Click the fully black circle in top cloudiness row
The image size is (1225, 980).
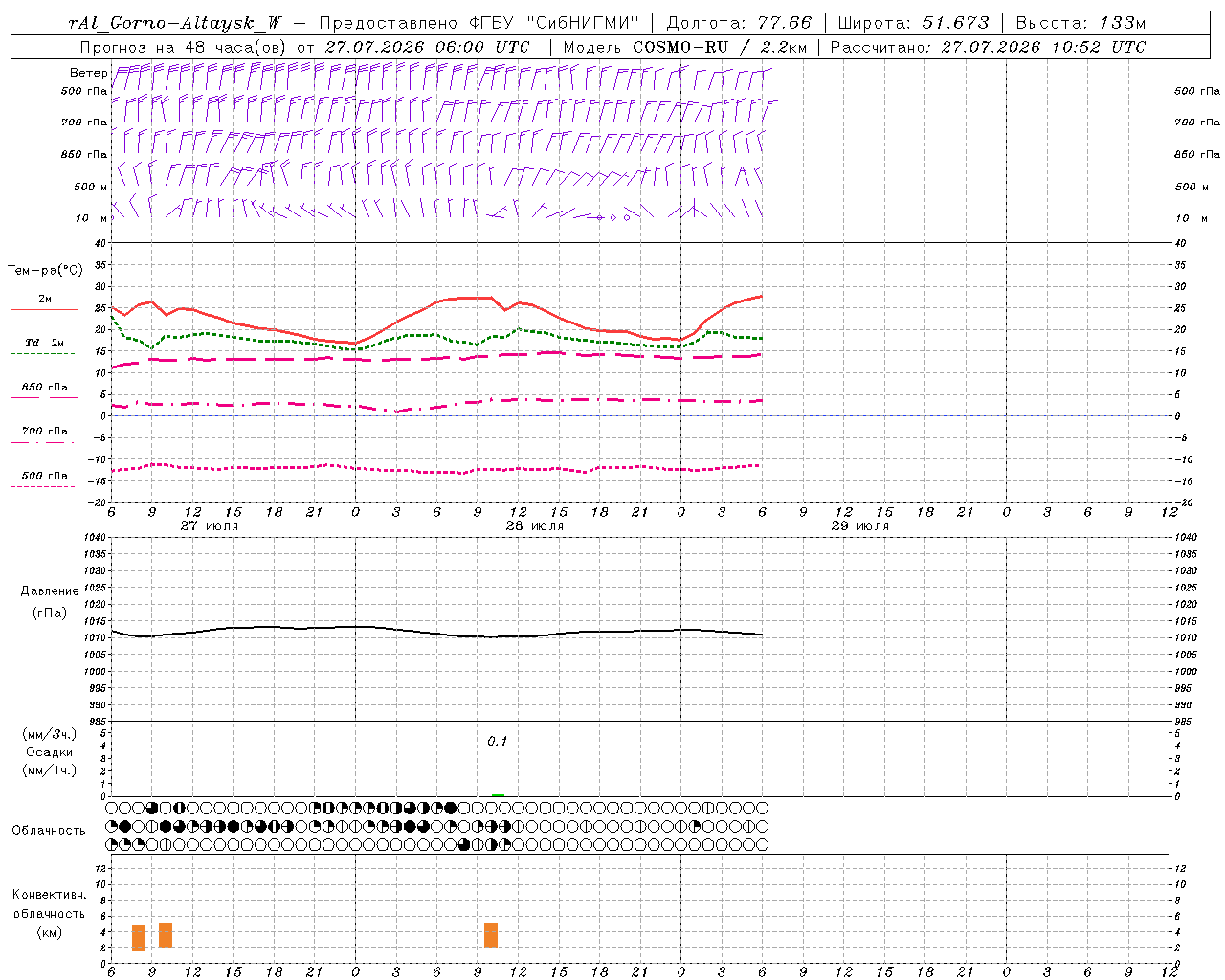(x=450, y=808)
